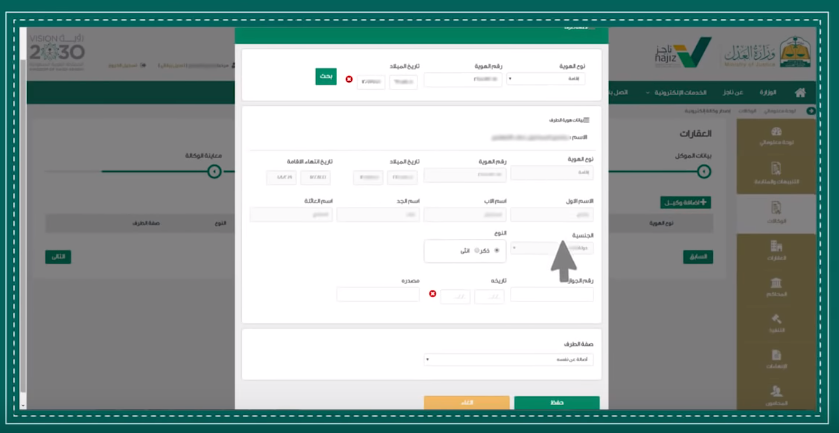839x433 pixels.
Task: Clear the passport date with red X
Action: (x=432, y=294)
